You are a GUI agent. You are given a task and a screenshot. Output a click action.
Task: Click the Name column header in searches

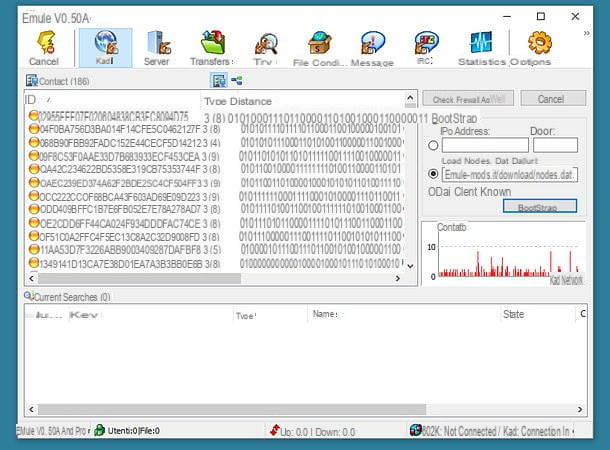[405, 314]
